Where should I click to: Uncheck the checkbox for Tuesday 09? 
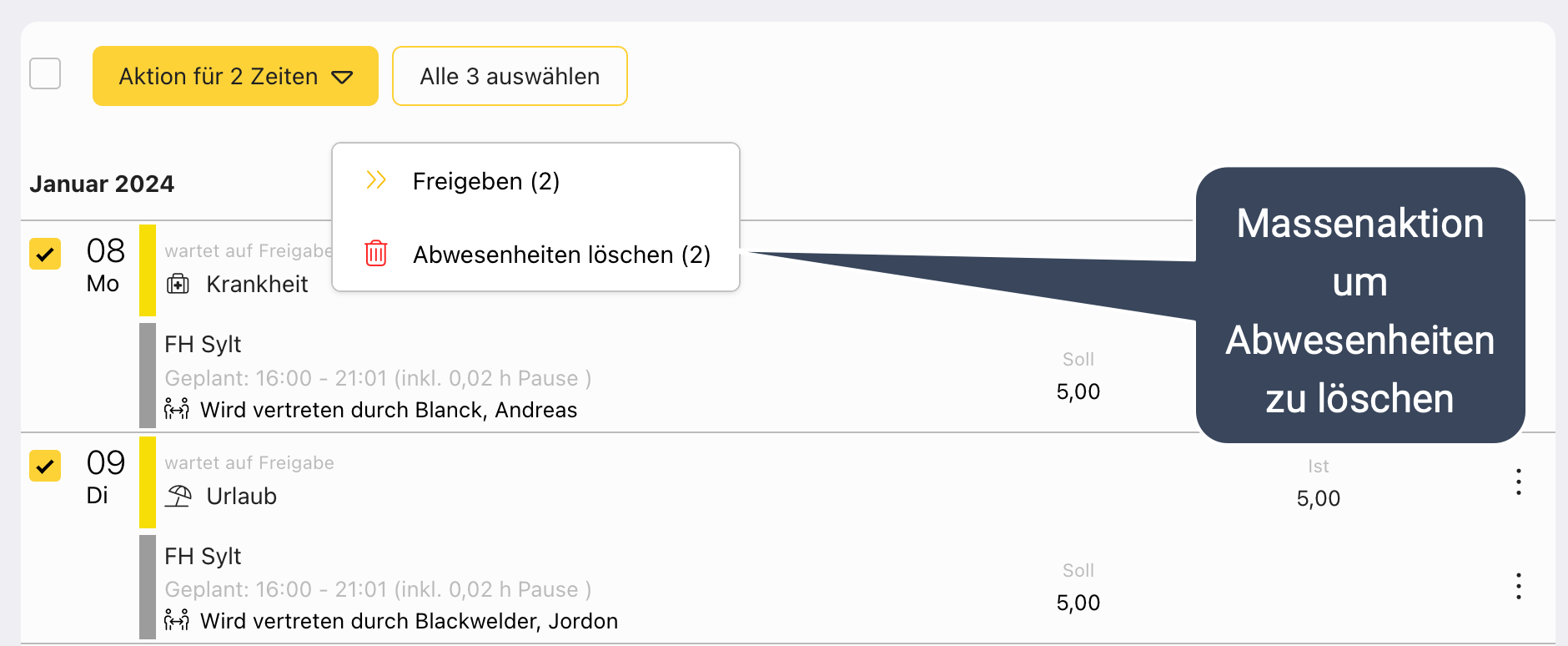45,466
